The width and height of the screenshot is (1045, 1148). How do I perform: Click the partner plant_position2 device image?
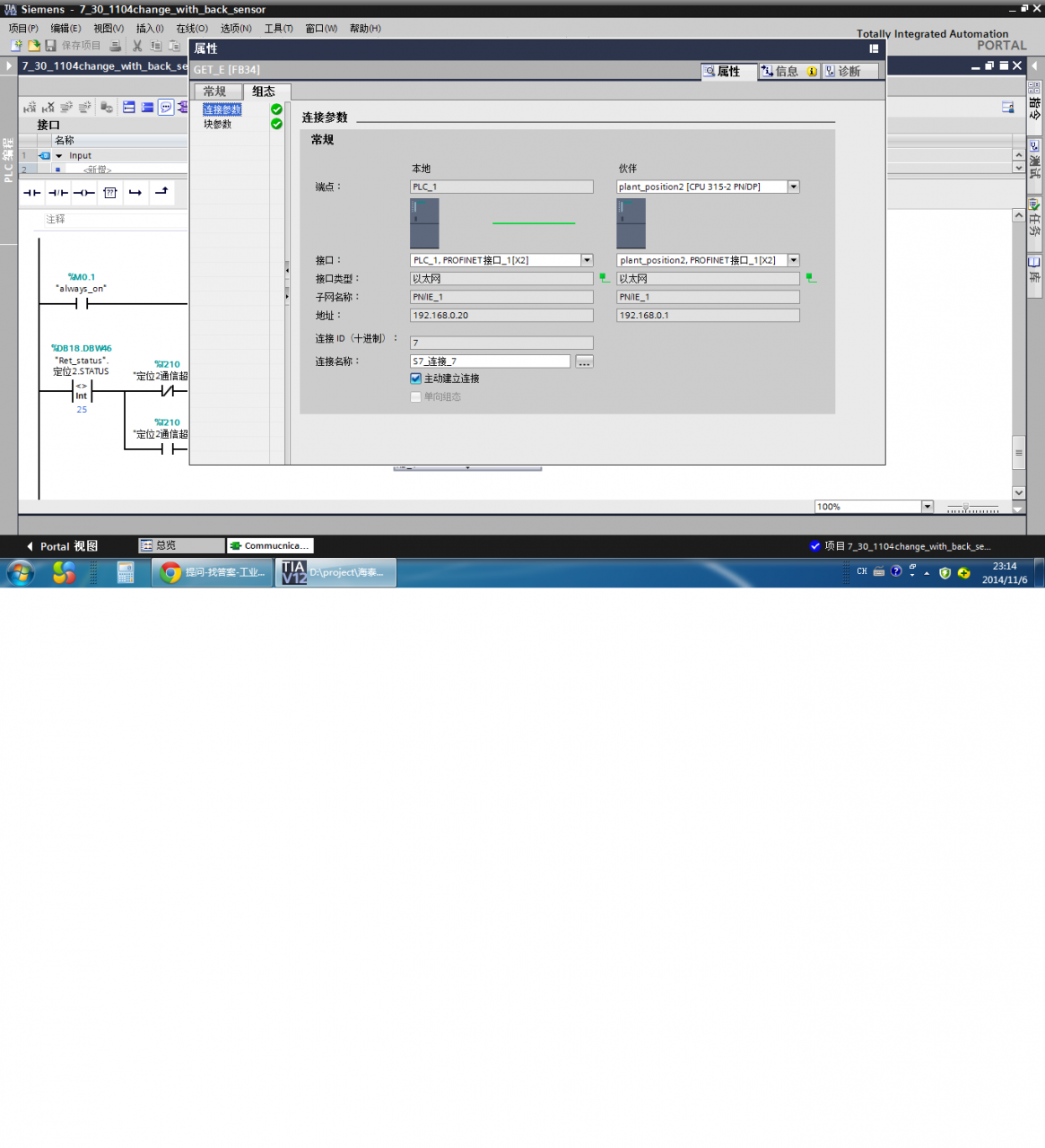pos(631,224)
